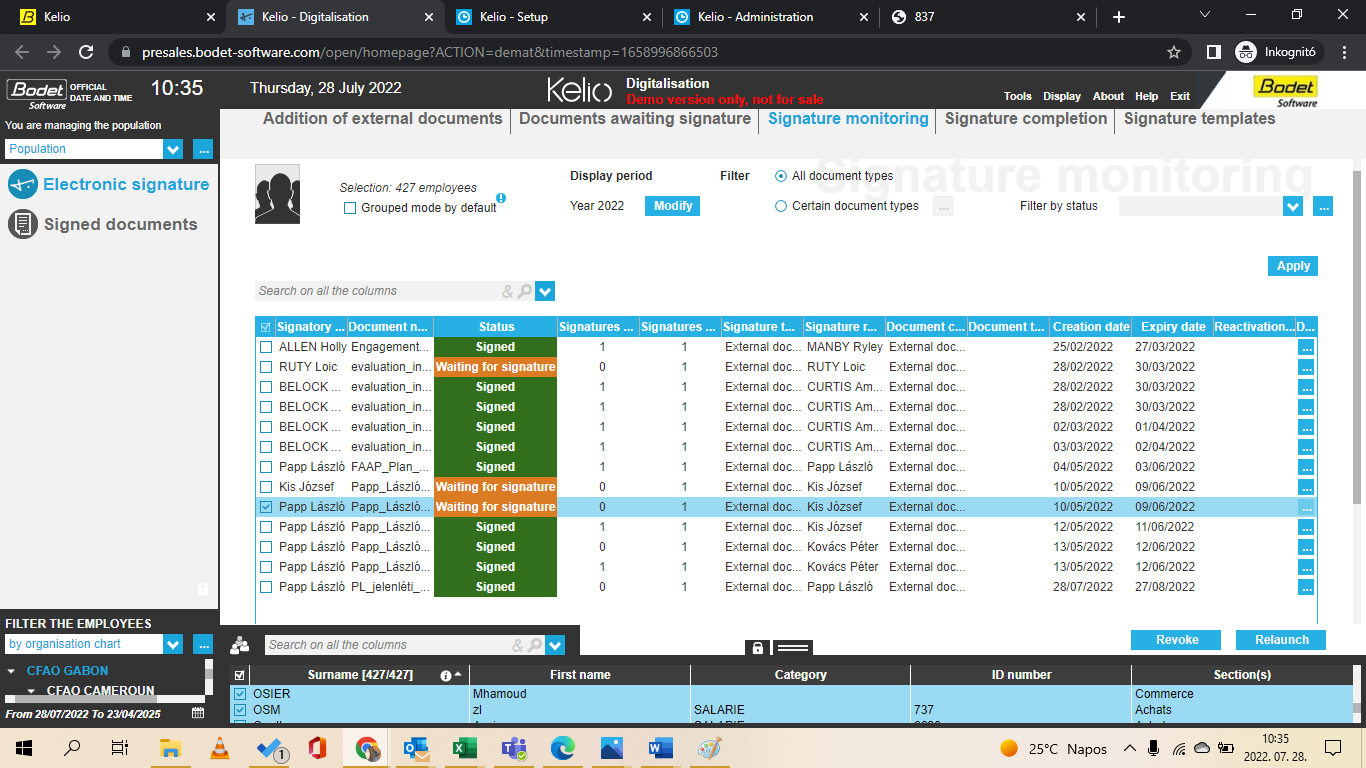Expand the Population dropdown
Screen dimensions: 1366x768
174,149
